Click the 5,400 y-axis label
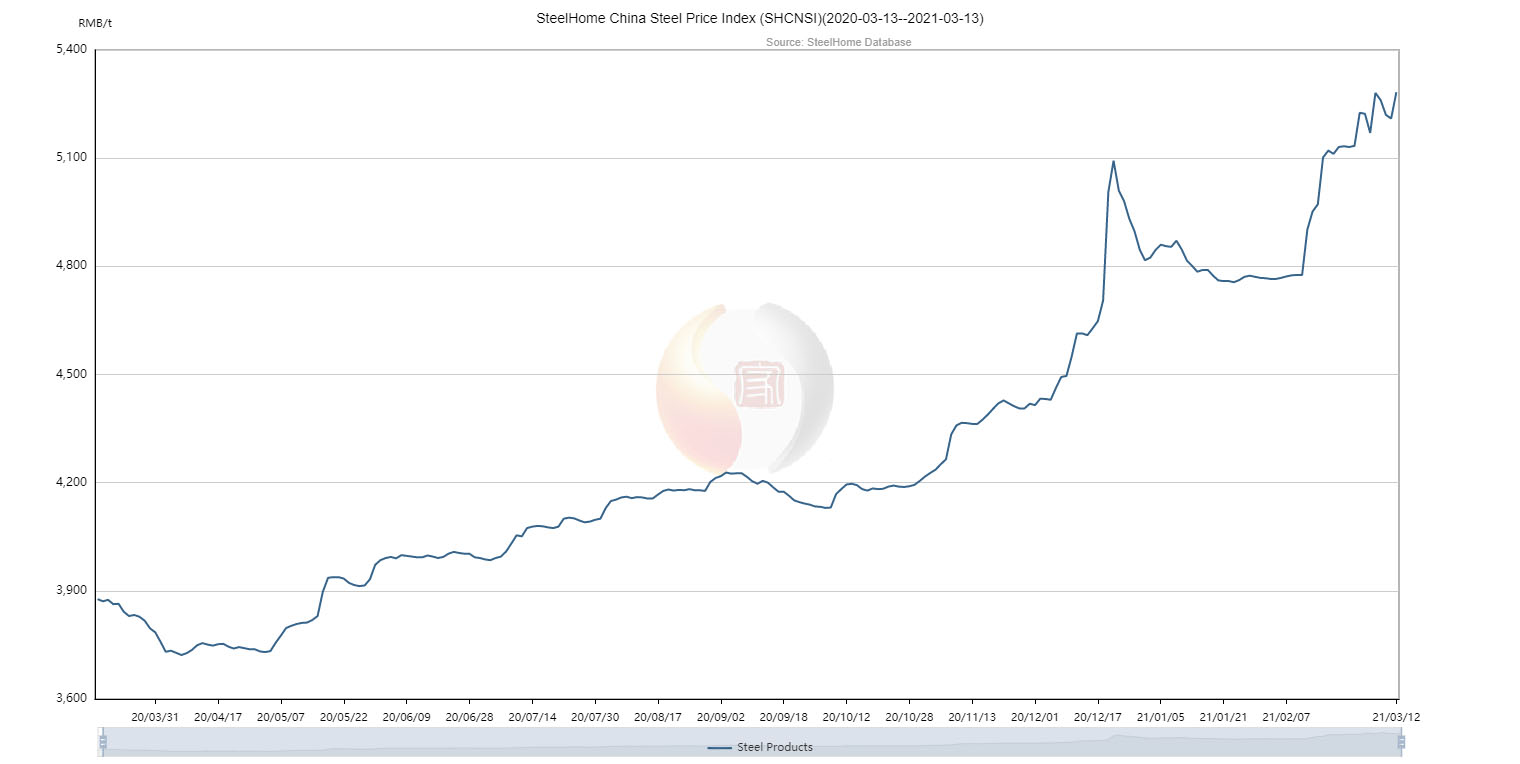The width and height of the screenshot is (1520, 764). coord(73,49)
